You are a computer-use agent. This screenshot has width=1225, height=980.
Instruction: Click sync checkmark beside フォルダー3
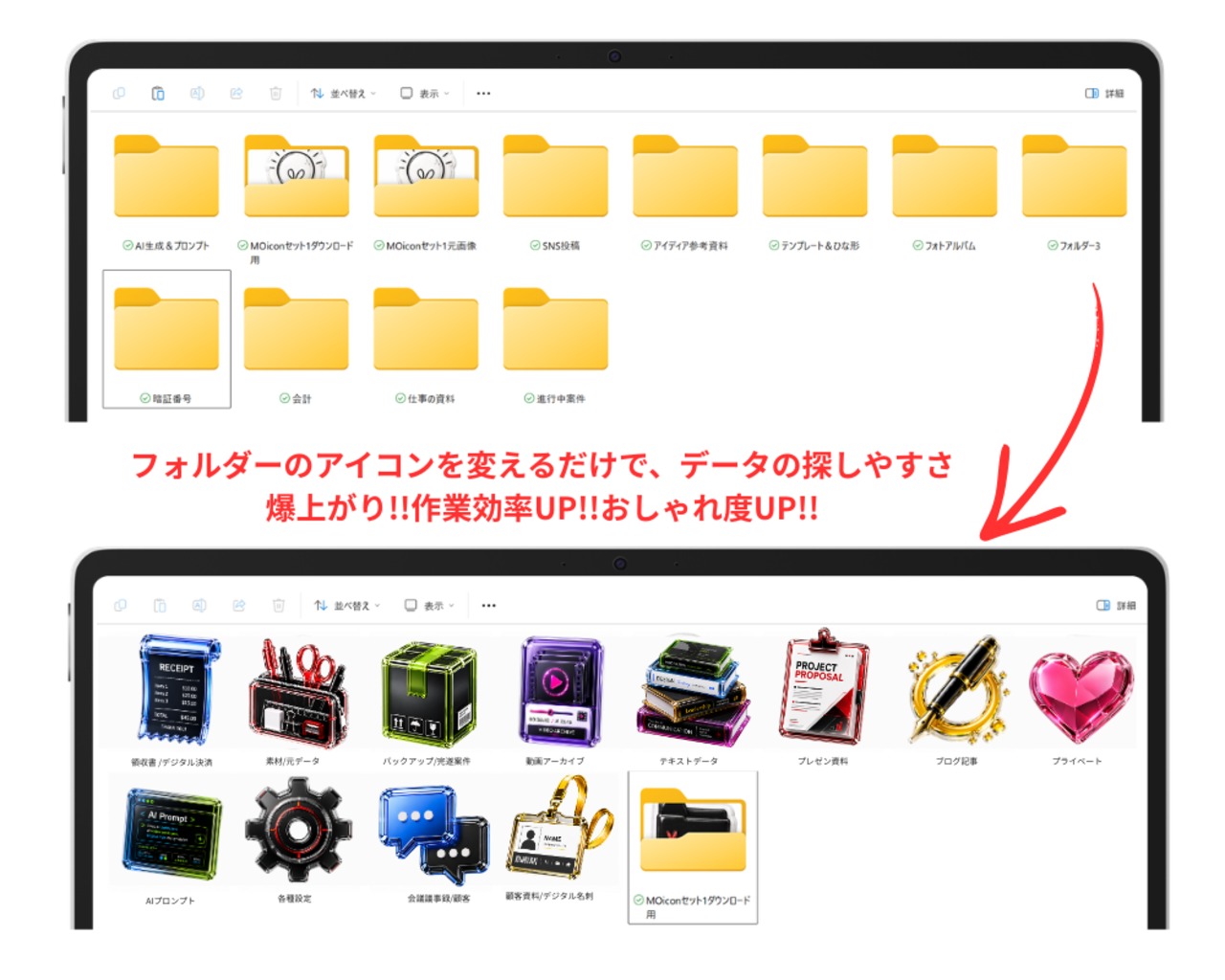(x=1053, y=246)
